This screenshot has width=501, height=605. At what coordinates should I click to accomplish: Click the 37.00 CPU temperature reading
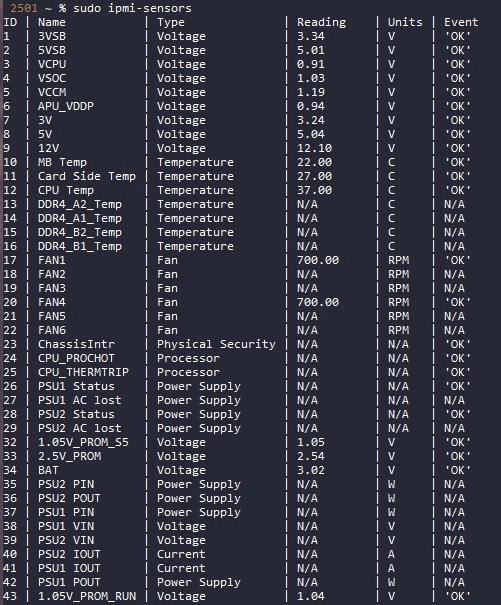[x=314, y=190]
